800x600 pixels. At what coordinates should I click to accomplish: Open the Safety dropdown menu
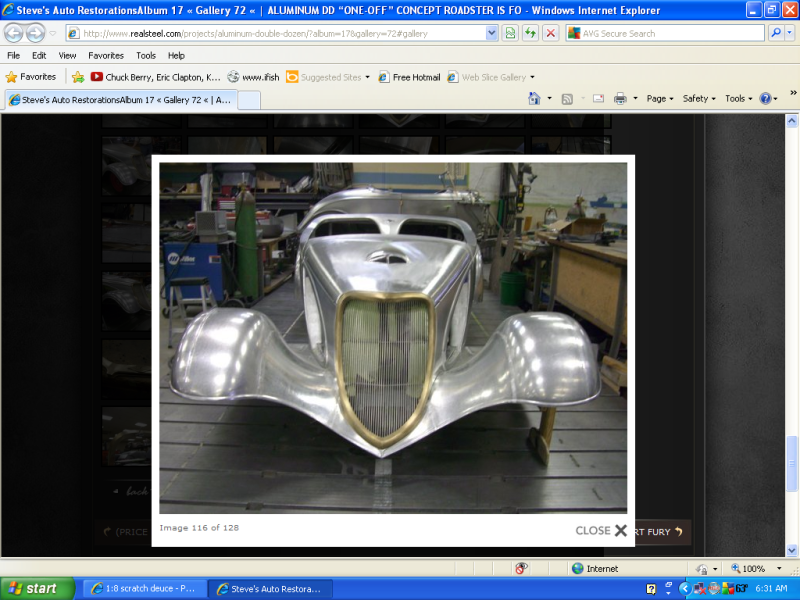tap(699, 99)
